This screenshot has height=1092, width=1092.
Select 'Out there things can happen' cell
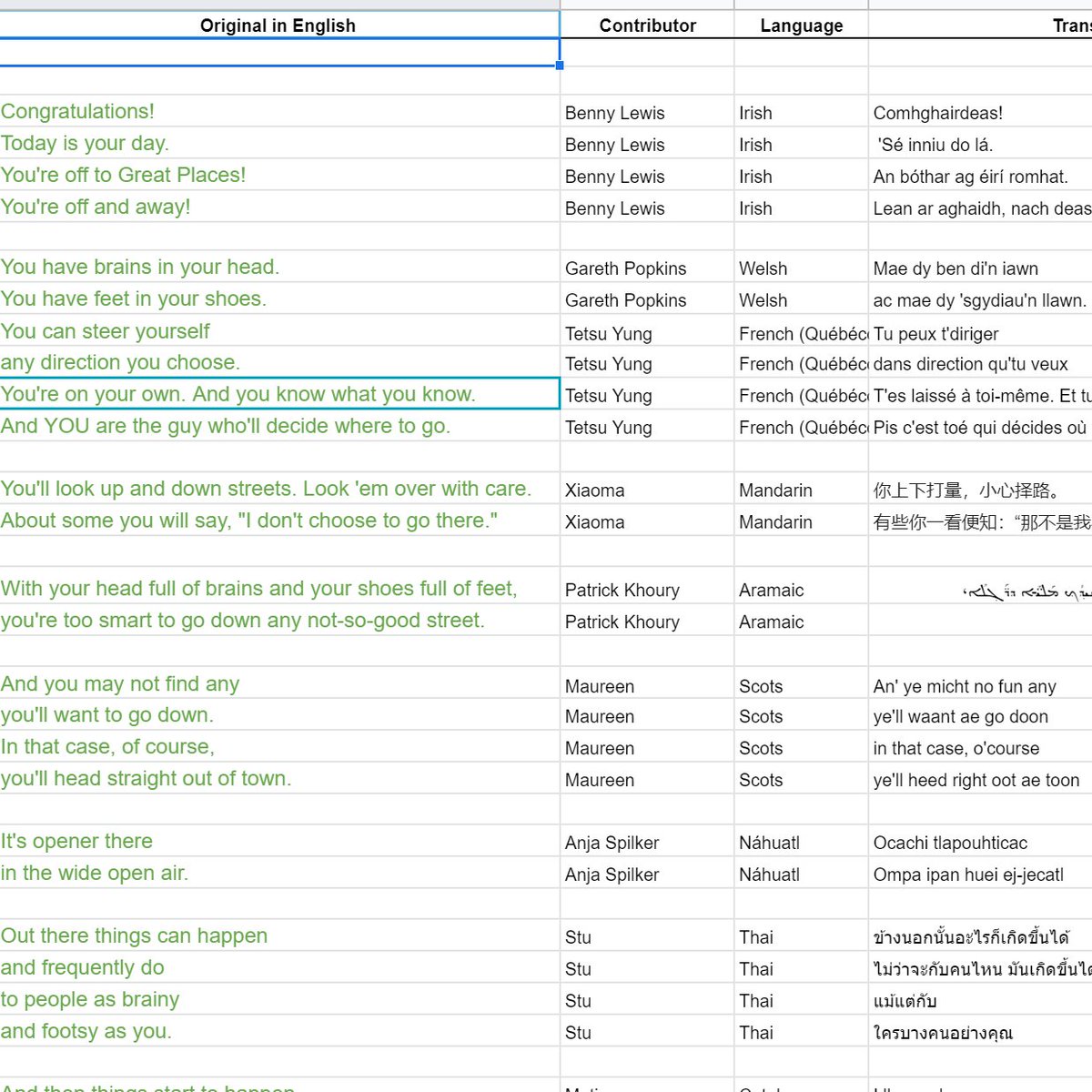(x=278, y=935)
